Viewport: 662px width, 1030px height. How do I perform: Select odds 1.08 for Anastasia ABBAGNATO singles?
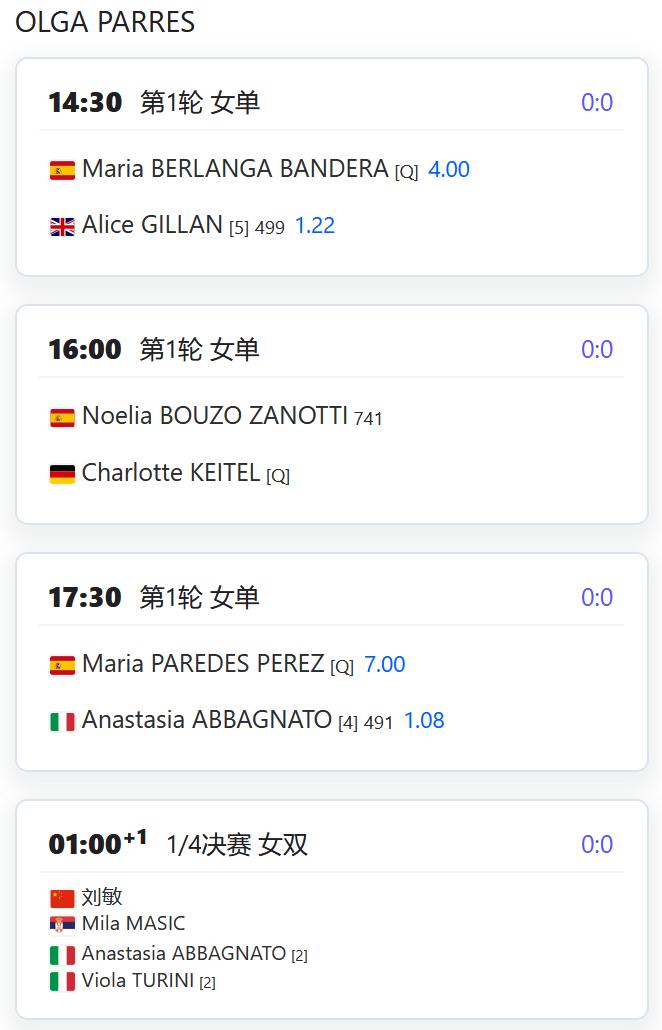point(424,721)
